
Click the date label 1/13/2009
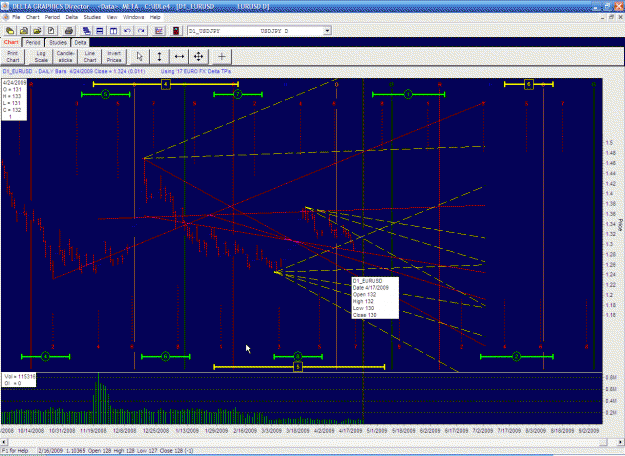click(x=187, y=431)
